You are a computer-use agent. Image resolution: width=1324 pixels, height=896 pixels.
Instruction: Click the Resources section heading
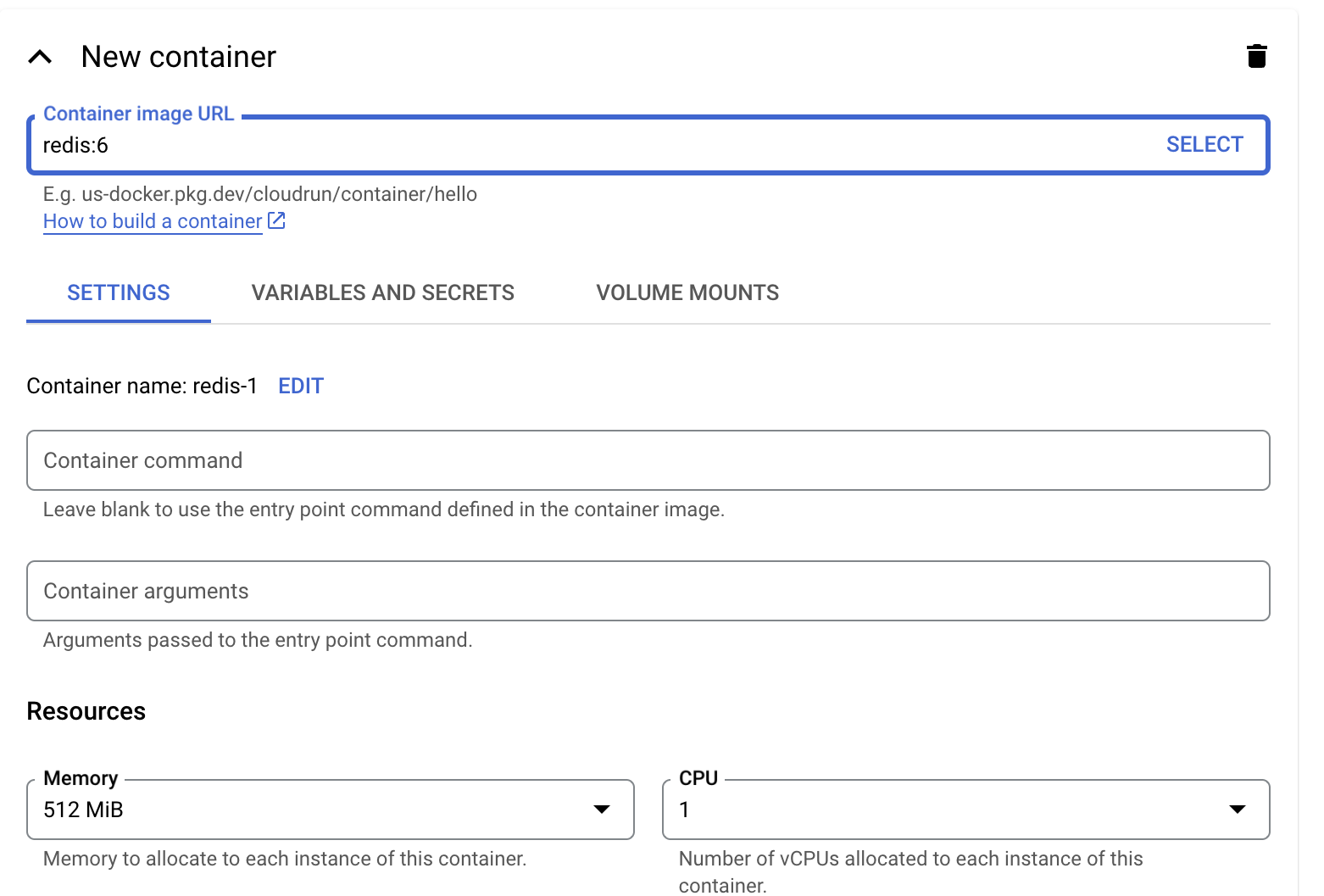click(x=86, y=711)
